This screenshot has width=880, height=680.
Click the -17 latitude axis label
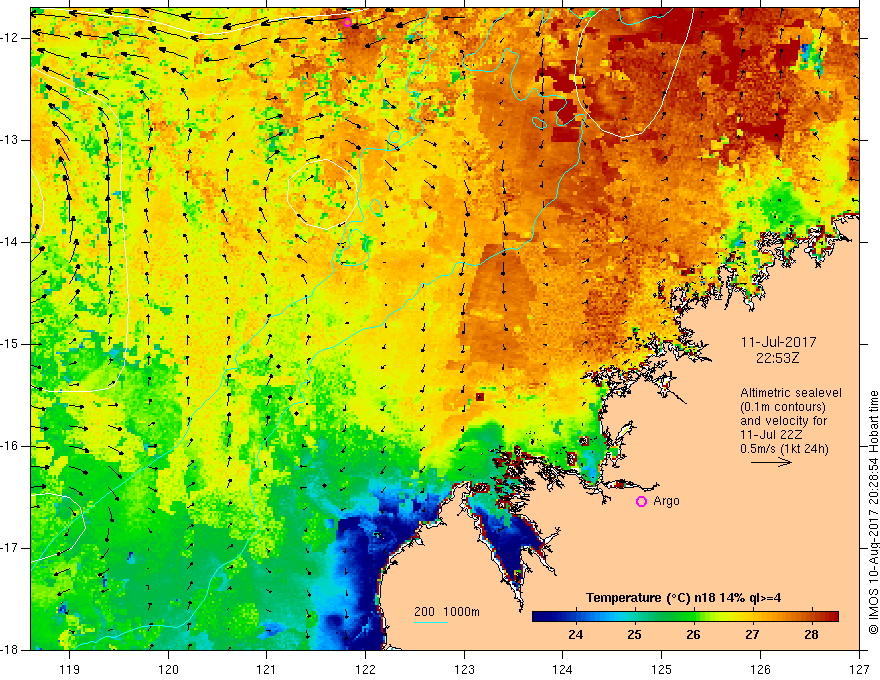pos(10,548)
